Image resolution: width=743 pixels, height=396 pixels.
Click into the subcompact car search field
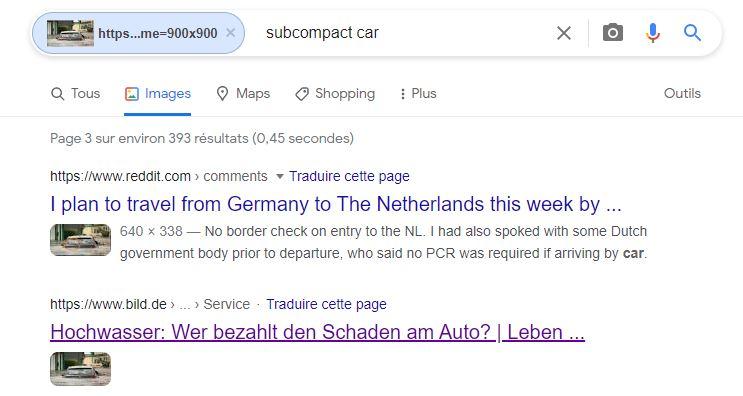click(x=403, y=33)
